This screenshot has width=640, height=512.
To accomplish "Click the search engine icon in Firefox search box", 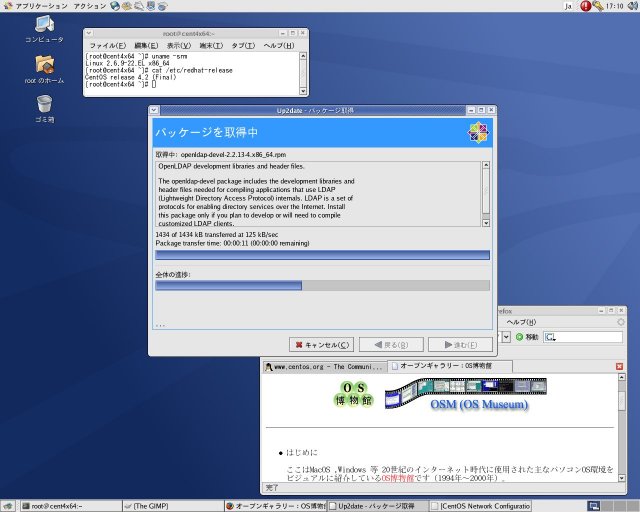I will coord(550,337).
